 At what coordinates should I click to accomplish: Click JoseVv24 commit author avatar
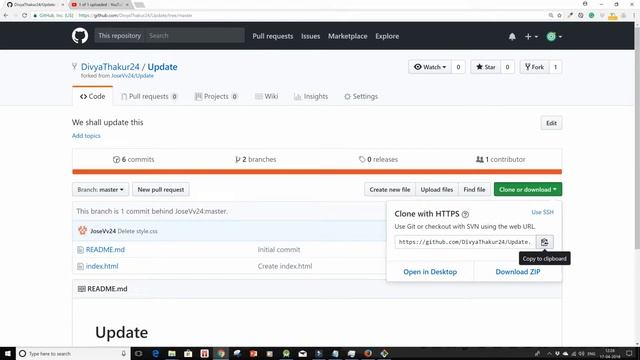[82, 231]
